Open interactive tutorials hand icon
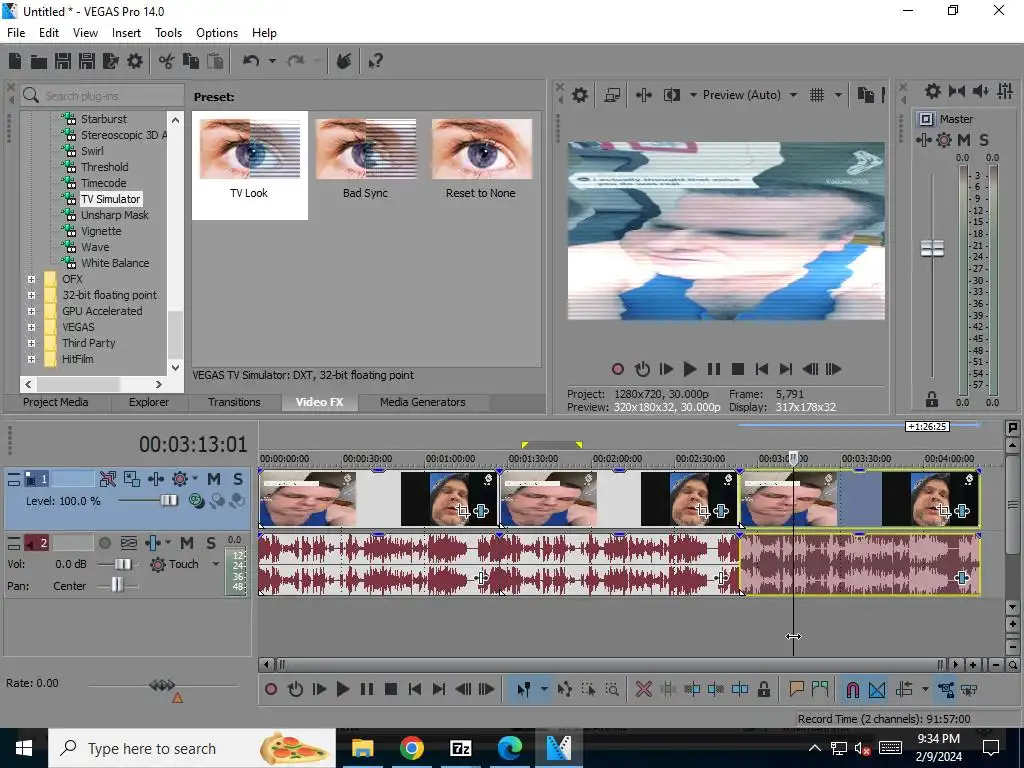The width and height of the screenshot is (1024, 768). click(x=344, y=61)
